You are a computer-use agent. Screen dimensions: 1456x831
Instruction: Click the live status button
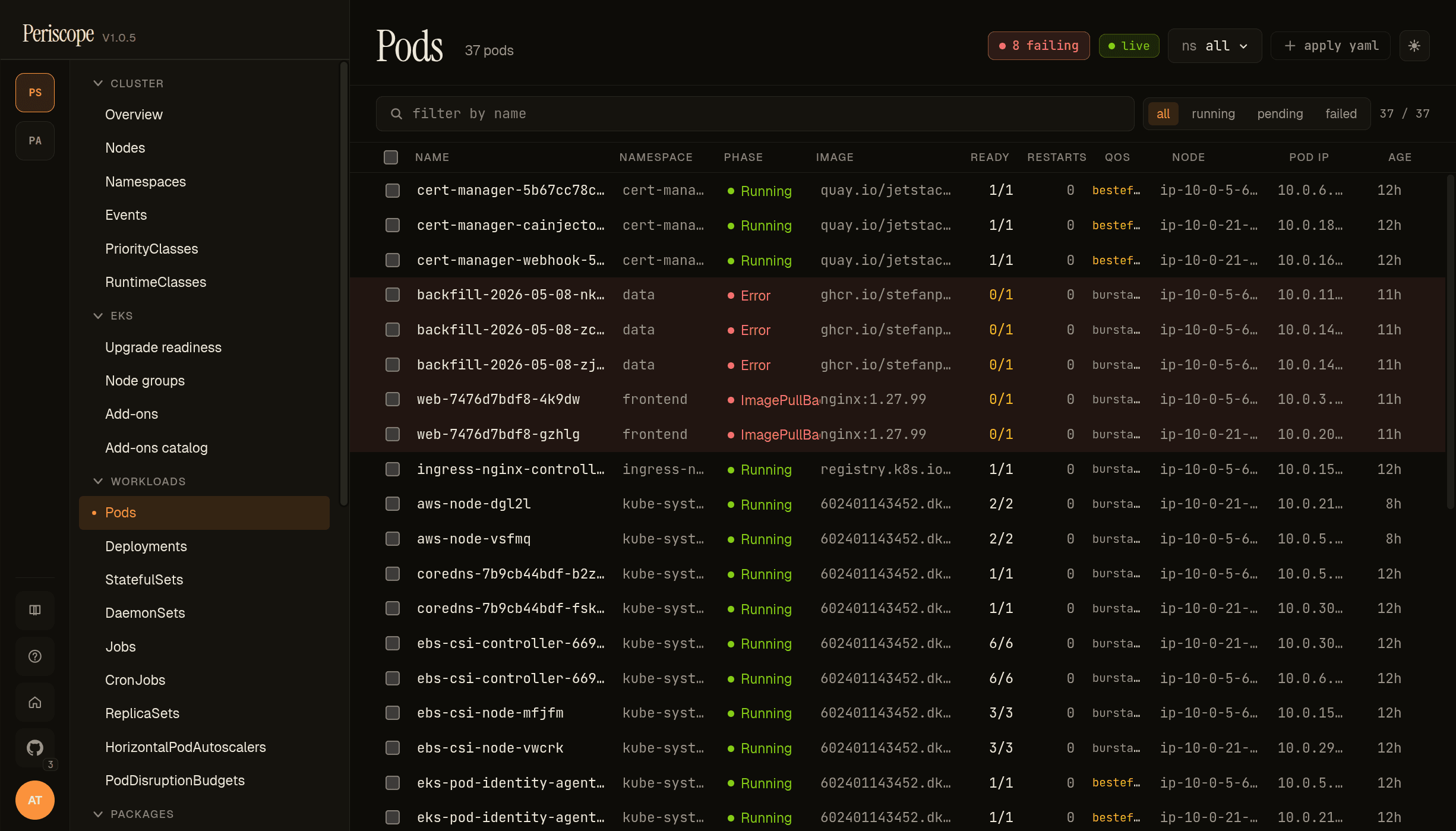pyautogui.click(x=1129, y=46)
